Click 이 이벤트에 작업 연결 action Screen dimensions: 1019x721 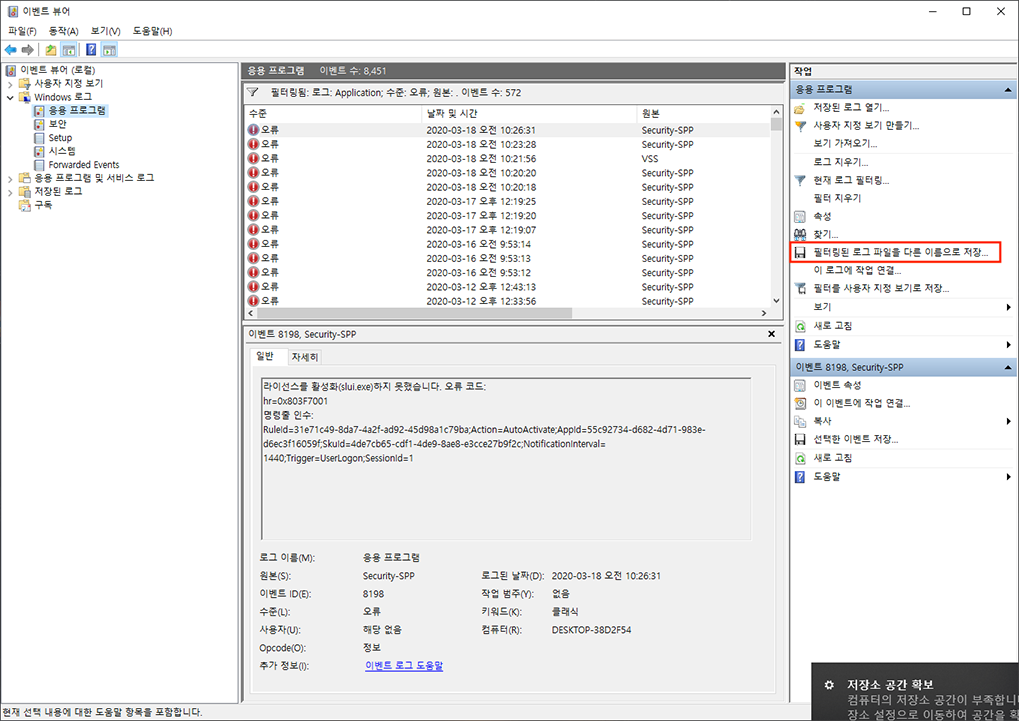[x=861, y=403]
